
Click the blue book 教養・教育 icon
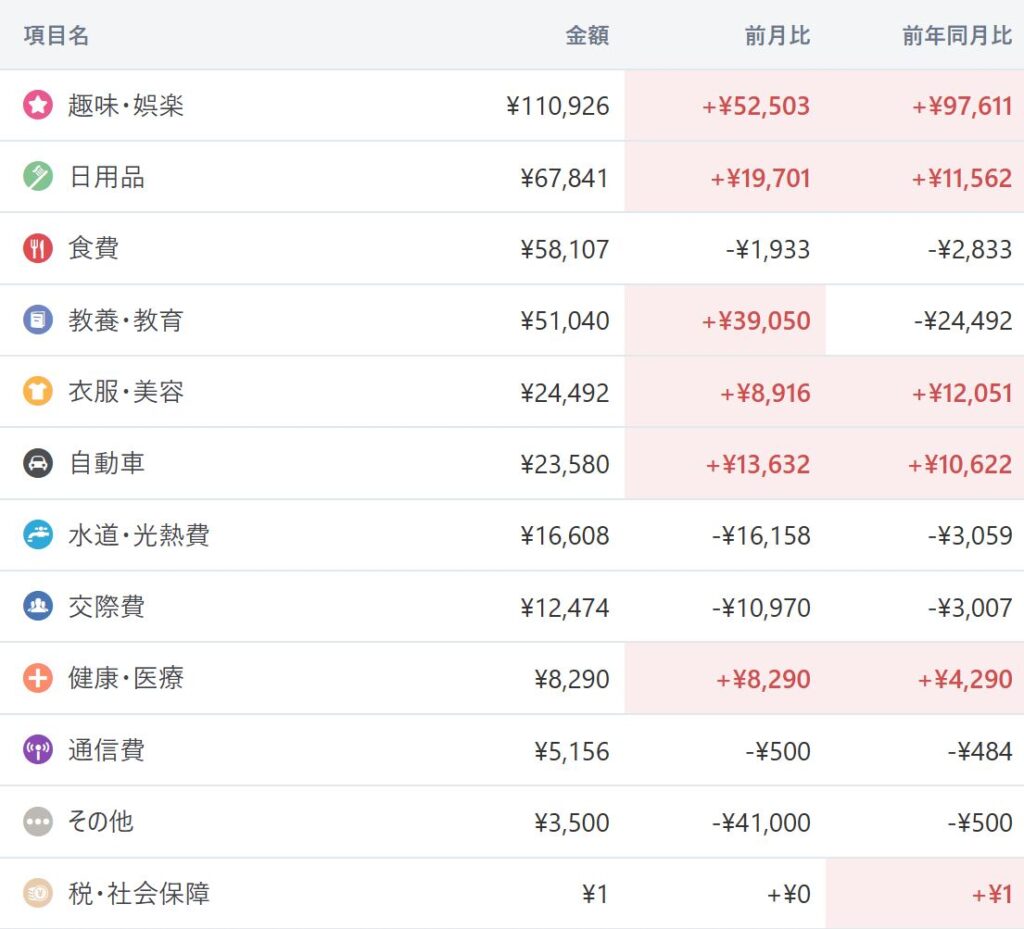(x=38, y=320)
